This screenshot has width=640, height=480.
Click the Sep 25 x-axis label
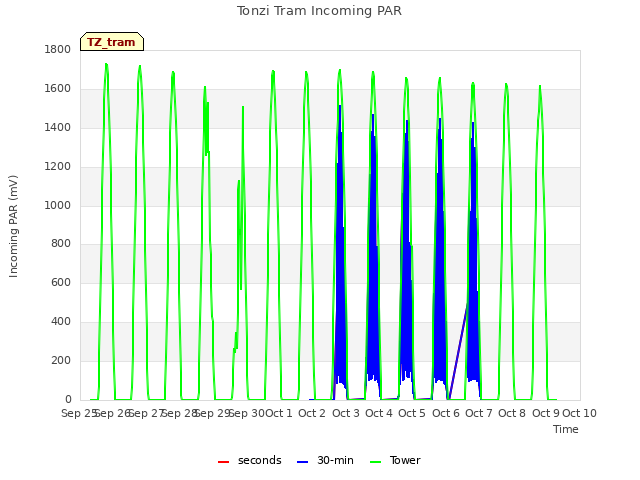79,413
